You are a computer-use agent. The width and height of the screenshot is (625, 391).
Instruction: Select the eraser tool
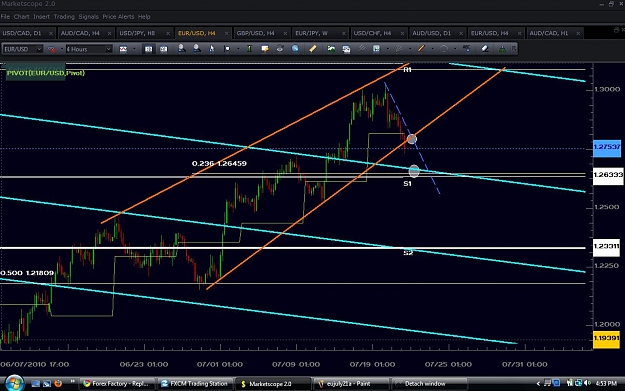point(485,49)
